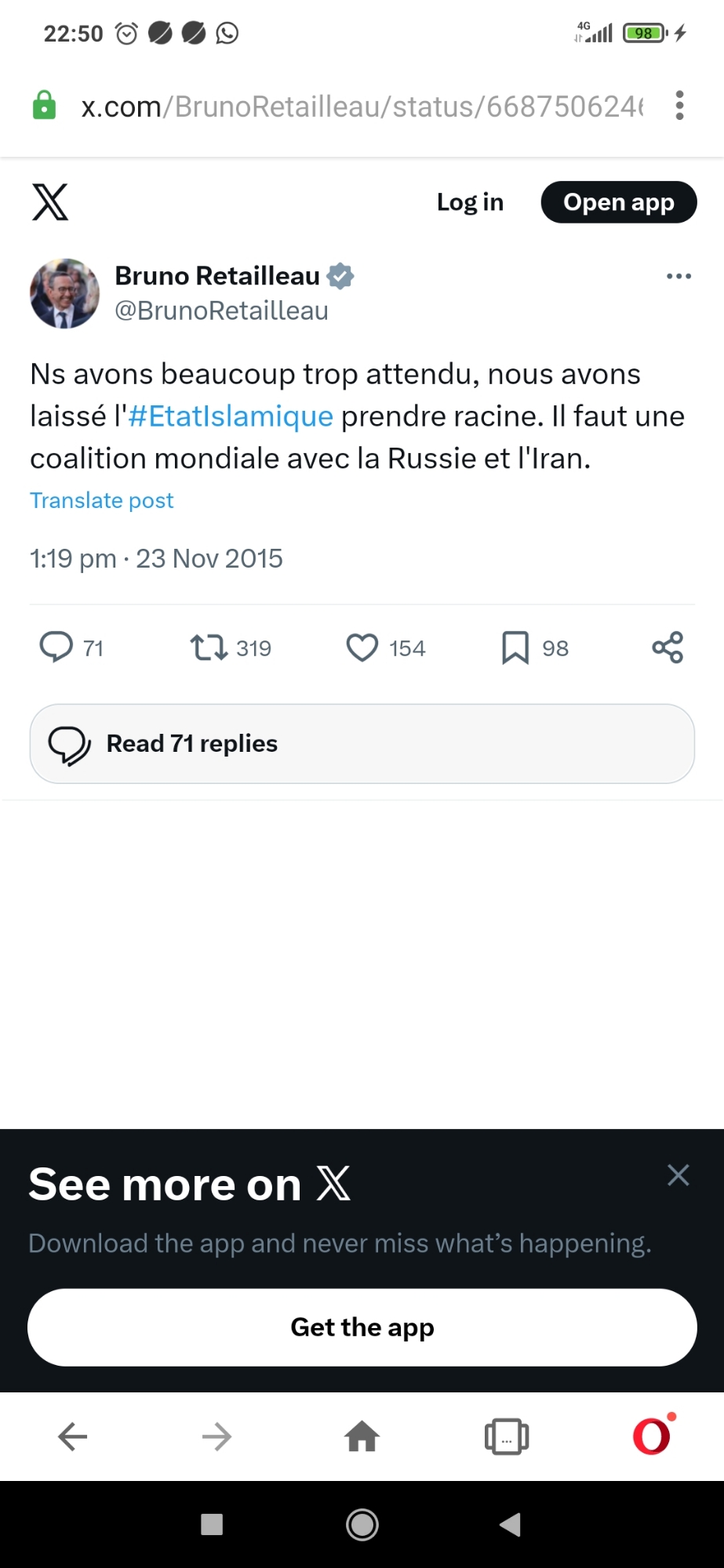The width and height of the screenshot is (724, 1568).
Task: Click Log in link
Action: pyautogui.click(x=470, y=202)
